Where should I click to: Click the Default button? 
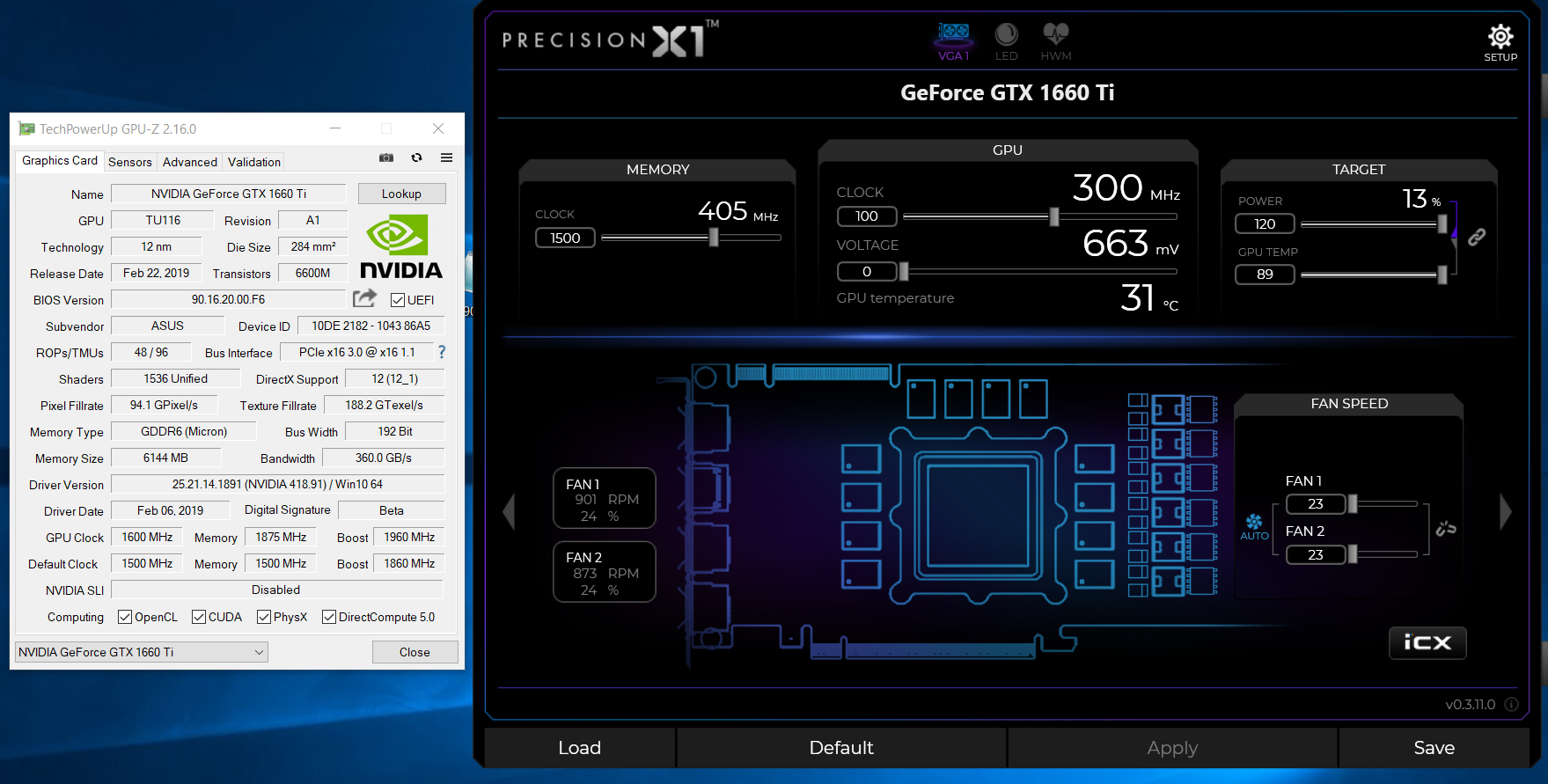(x=841, y=747)
